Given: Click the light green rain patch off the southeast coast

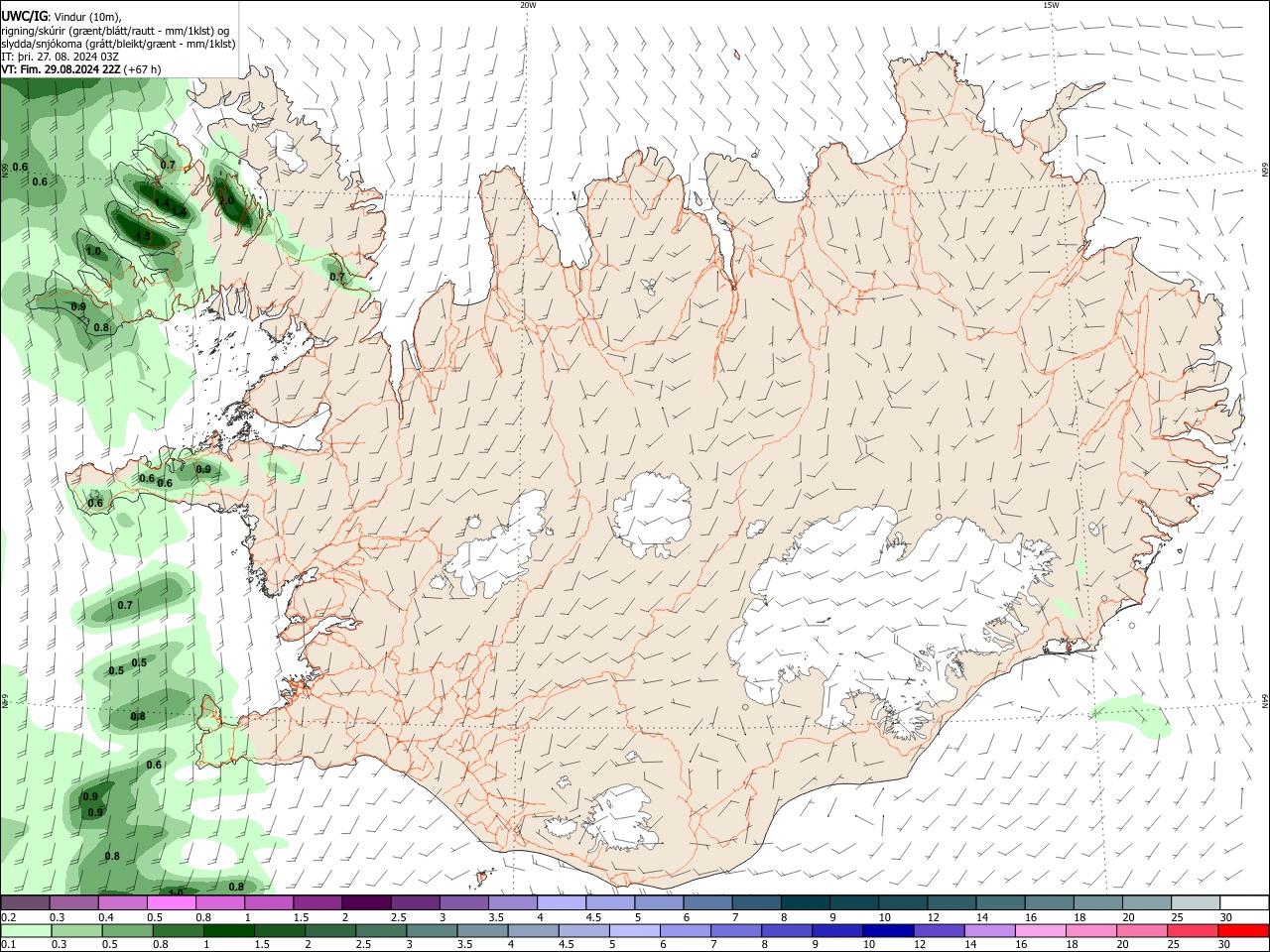Looking at the screenshot, I should [x=1131, y=716].
